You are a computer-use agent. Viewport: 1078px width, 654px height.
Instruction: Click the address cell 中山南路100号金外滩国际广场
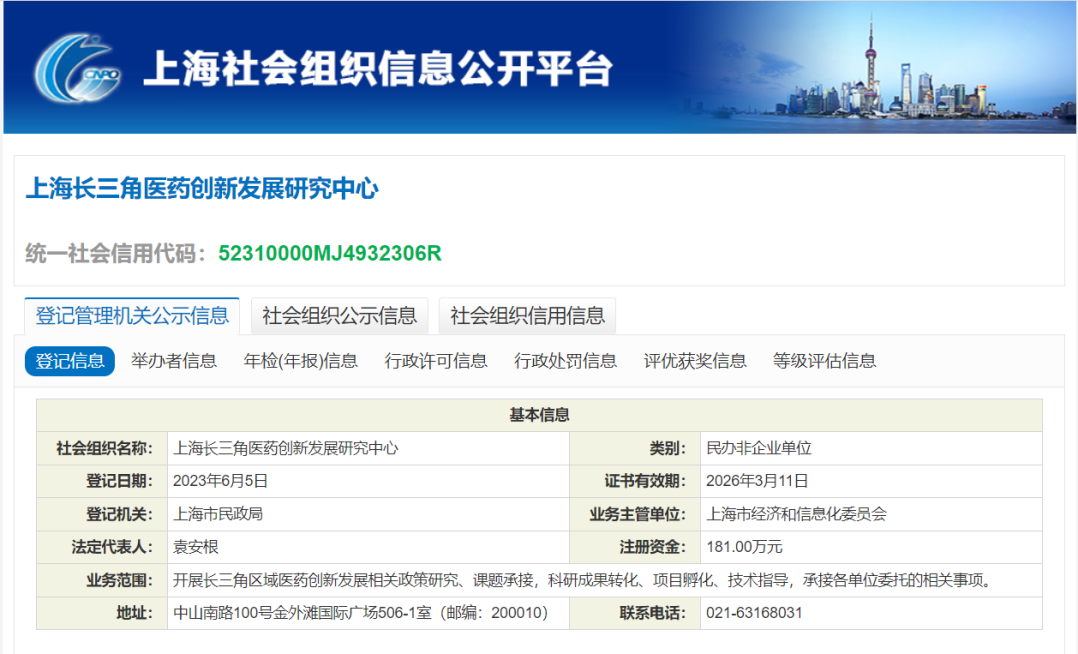click(x=360, y=613)
